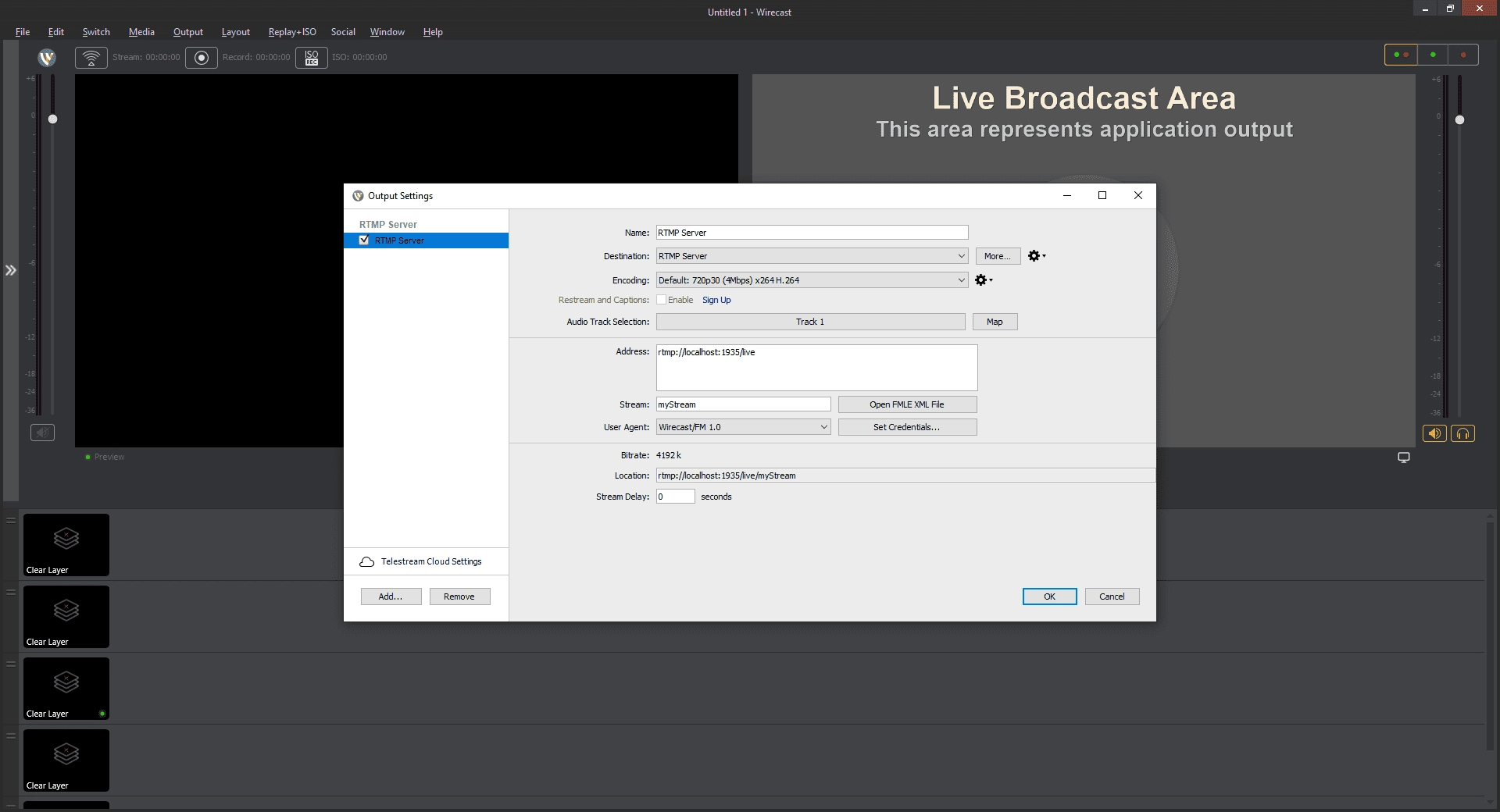The width and height of the screenshot is (1500, 812).
Task: Click the Stream Delay seconds field
Action: coord(675,497)
